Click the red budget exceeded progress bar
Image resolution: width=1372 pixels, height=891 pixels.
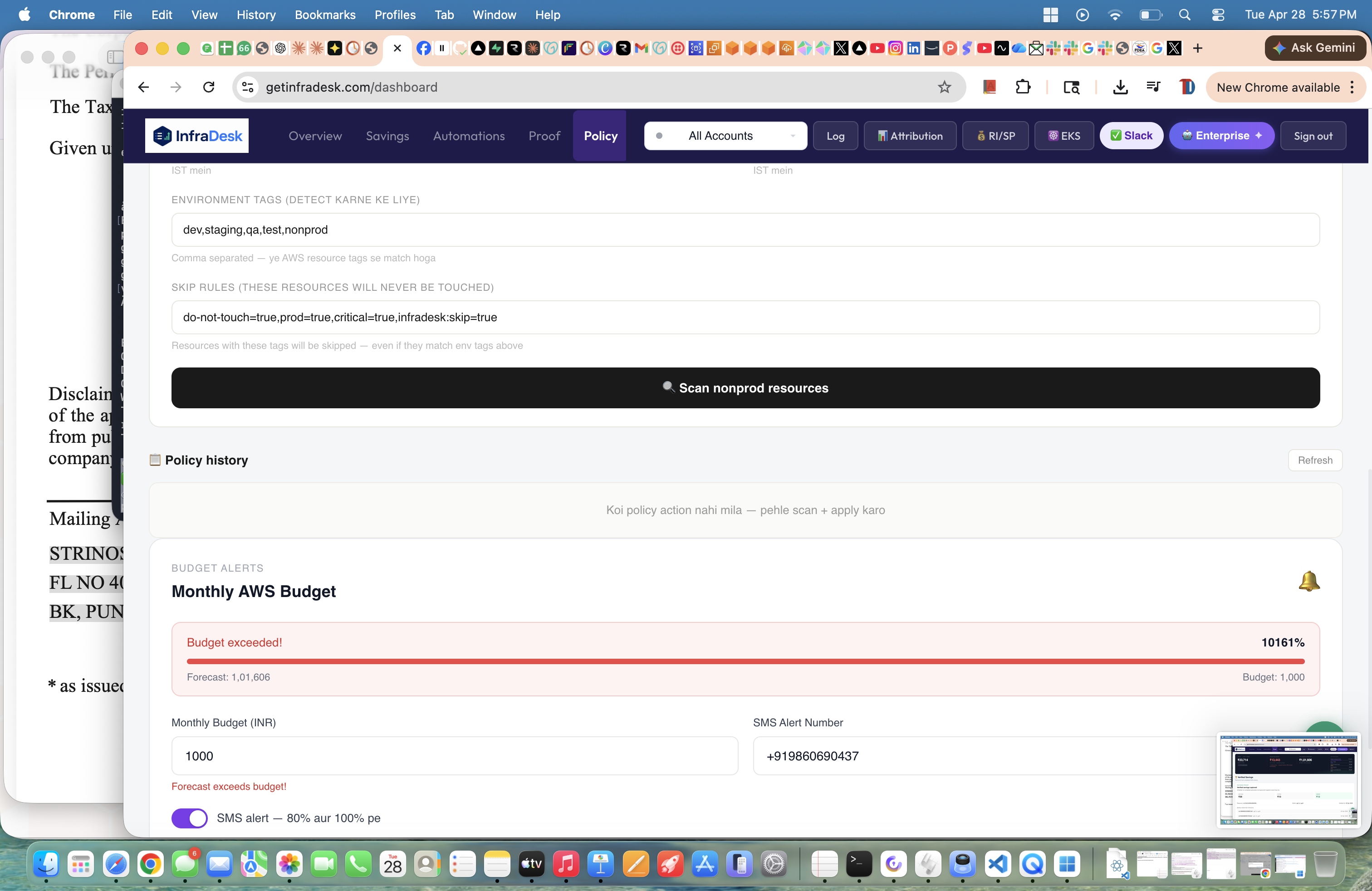tap(745, 661)
